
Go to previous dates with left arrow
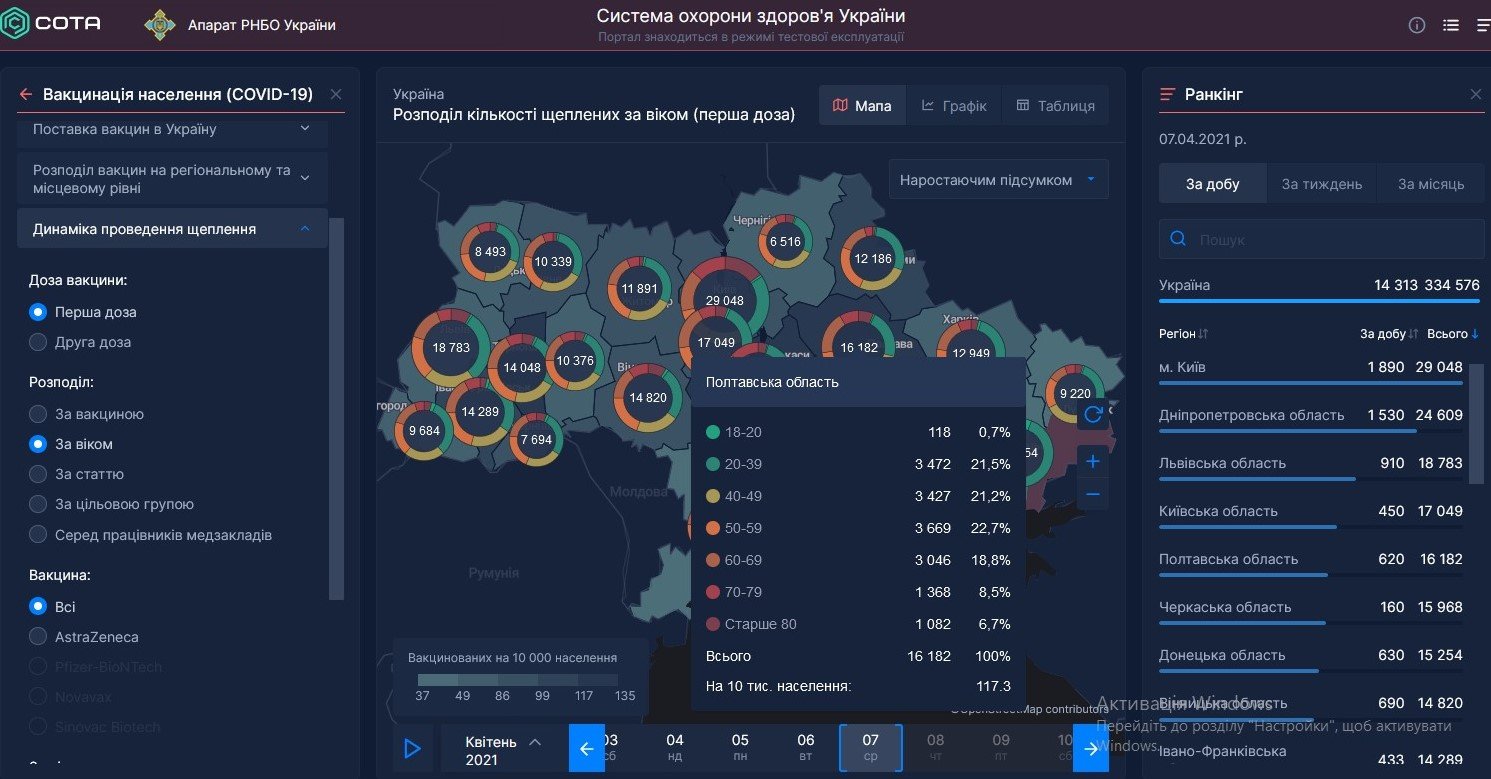point(587,748)
